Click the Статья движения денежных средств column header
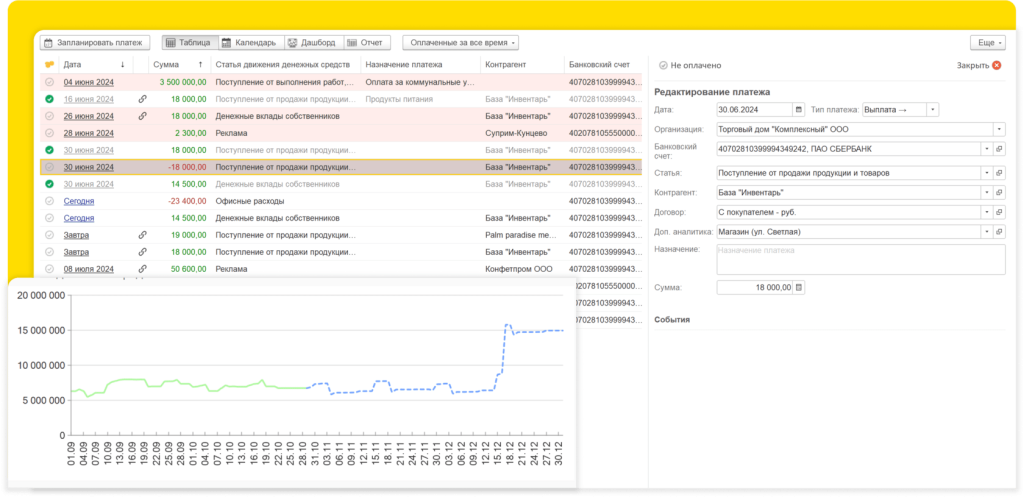Viewport: 1024px width, 497px height. pyautogui.click(x=285, y=65)
